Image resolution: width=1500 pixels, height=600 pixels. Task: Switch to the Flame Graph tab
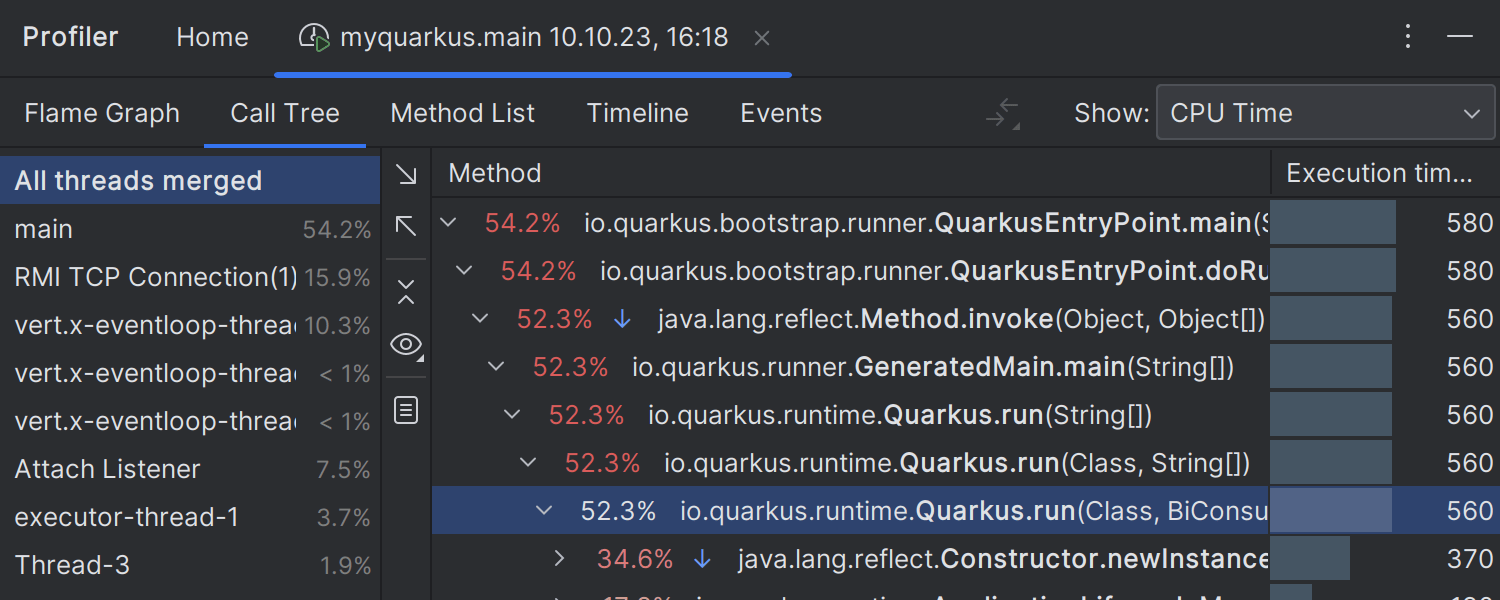pyautogui.click(x=102, y=113)
